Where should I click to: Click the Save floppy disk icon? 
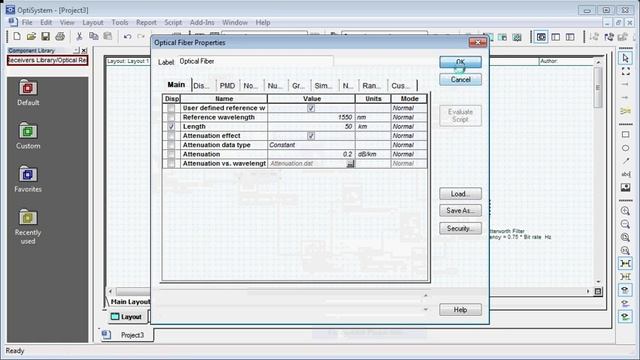(45, 36)
